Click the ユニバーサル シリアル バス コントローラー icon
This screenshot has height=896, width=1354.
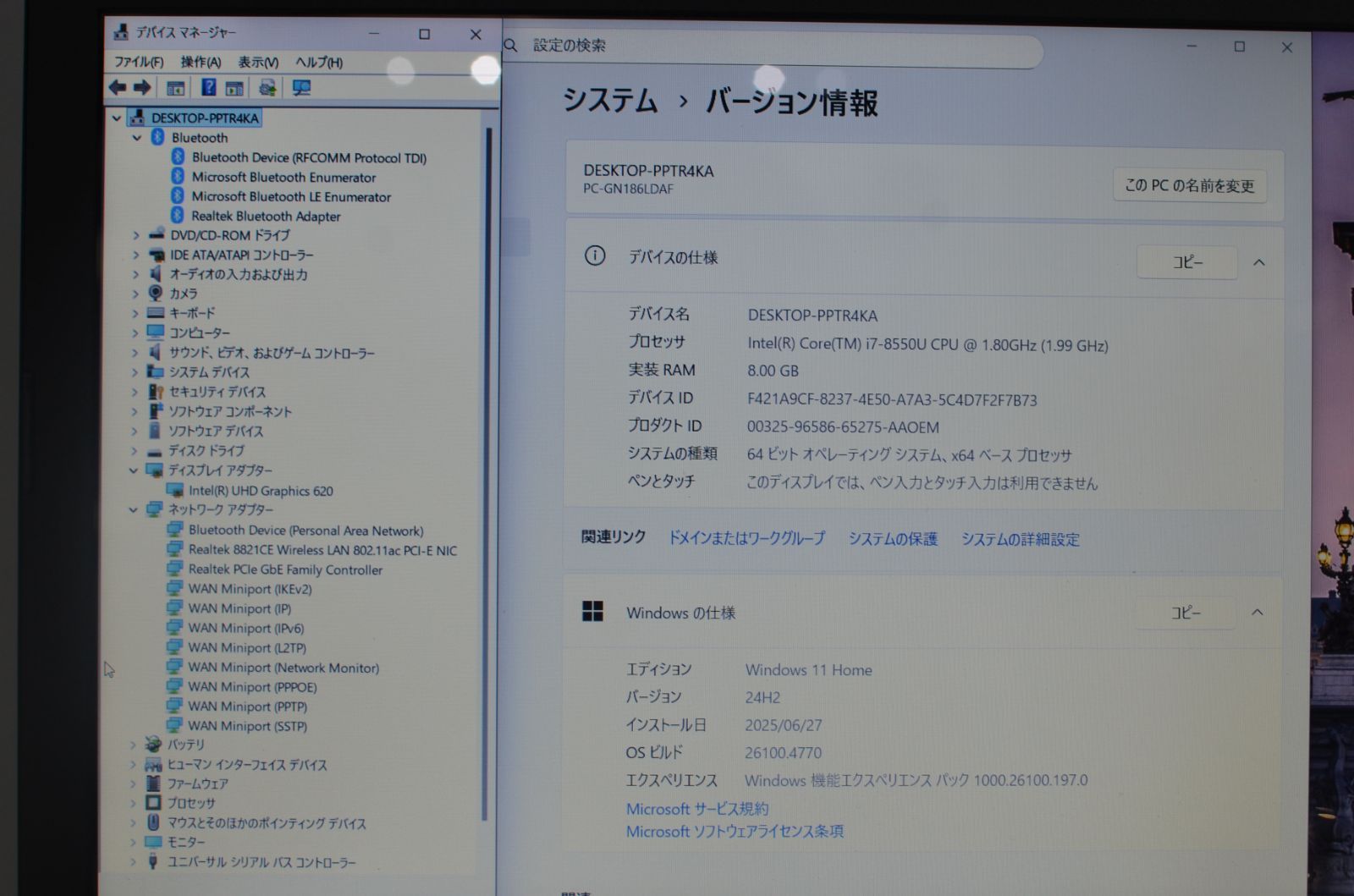click(x=153, y=862)
